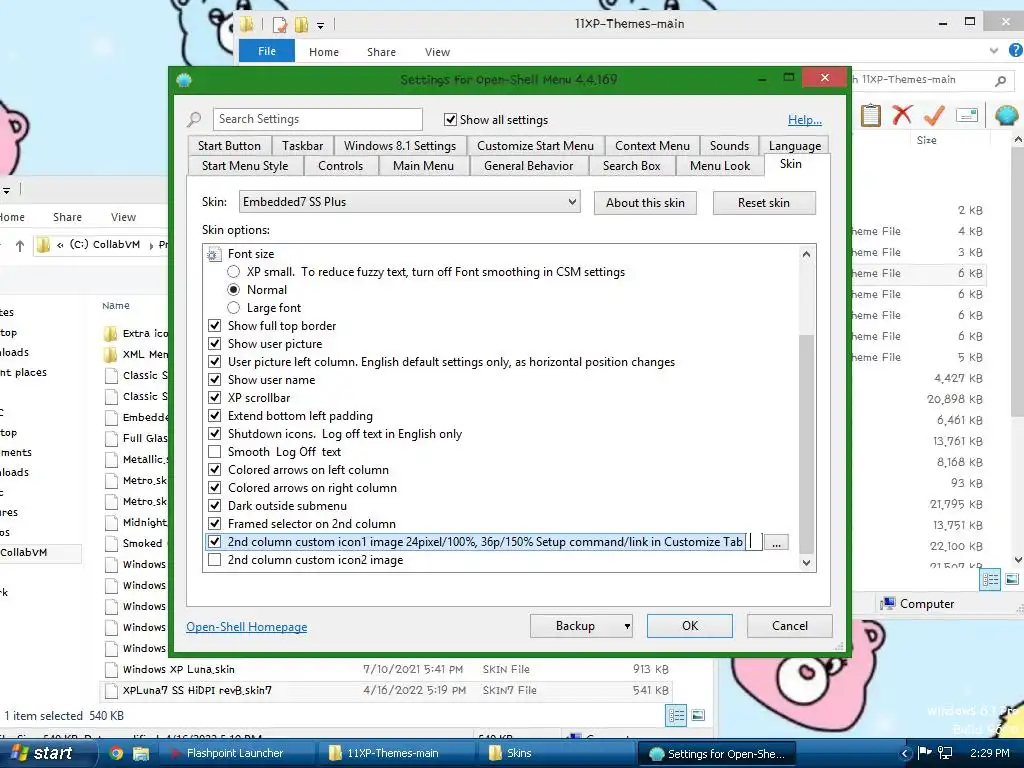The image size is (1024, 768).
Task: Open Chrome from the taskbar quick launch
Action: click(116, 753)
